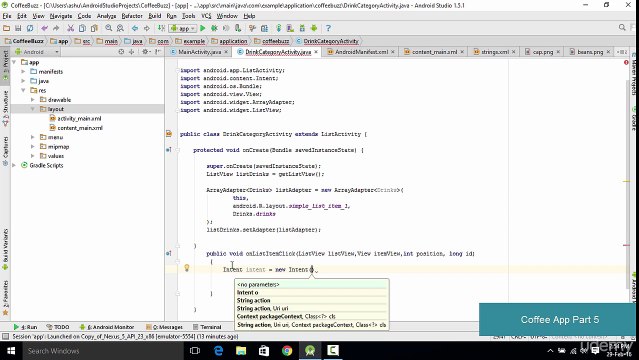
Task: Click Attach Debugger to Android Process icon
Action: click(x=238, y=28)
